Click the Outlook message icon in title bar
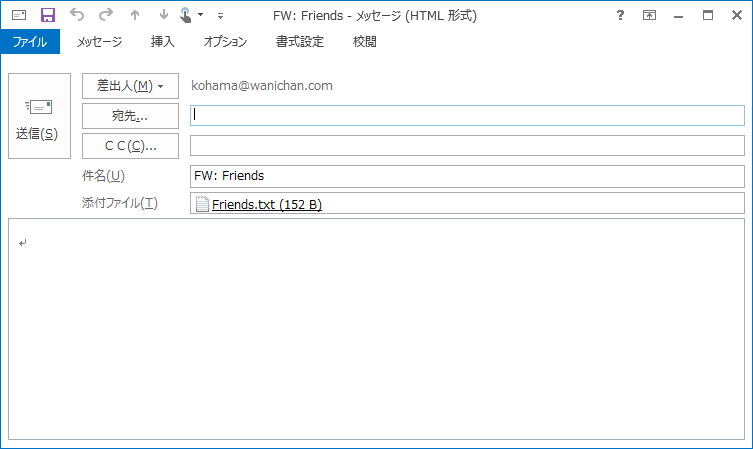753x449 pixels. [19, 16]
